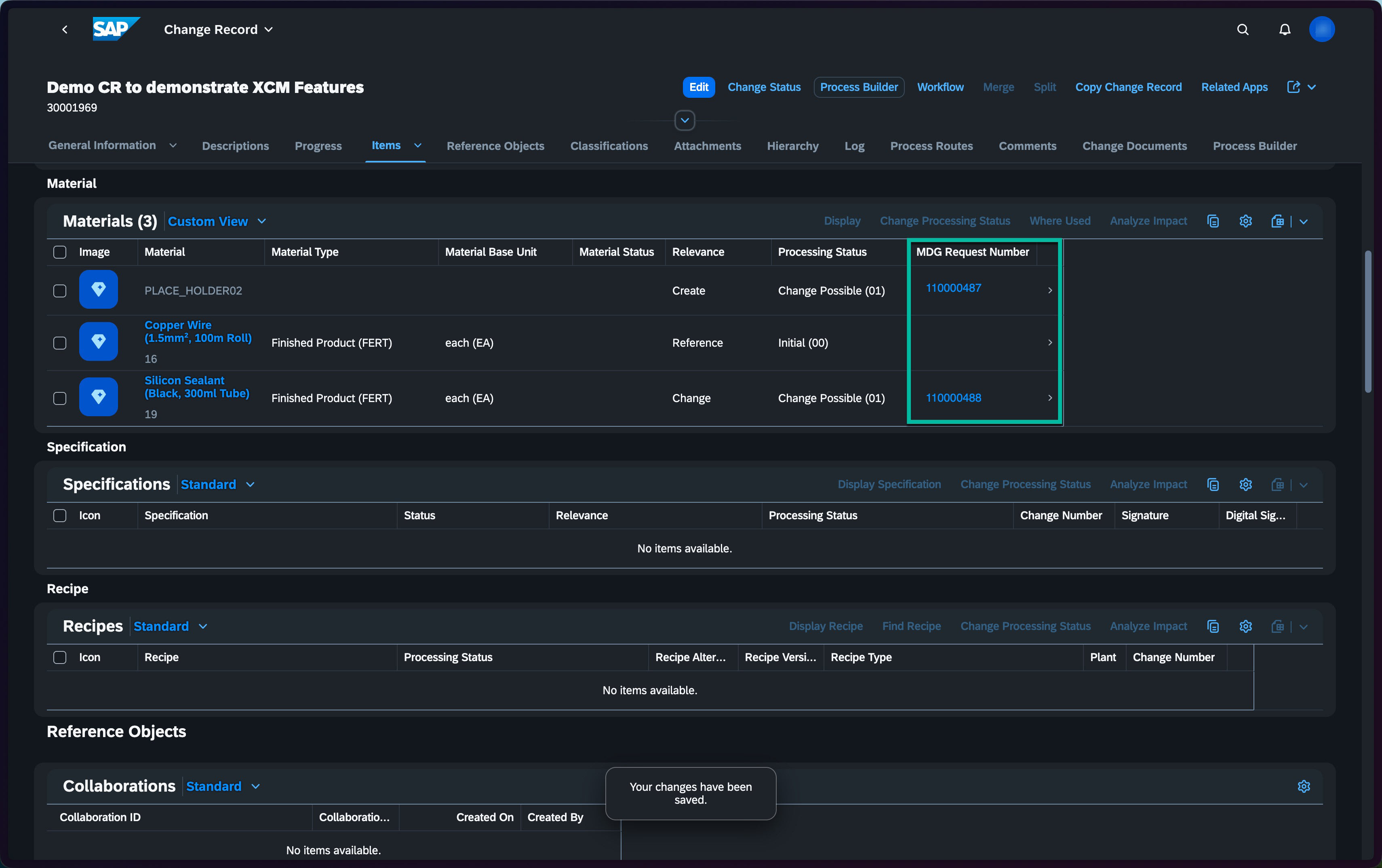Click the Copper Wire material image icon
The width and height of the screenshot is (1382, 868).
pyautogui.click(x=98, y=341)
